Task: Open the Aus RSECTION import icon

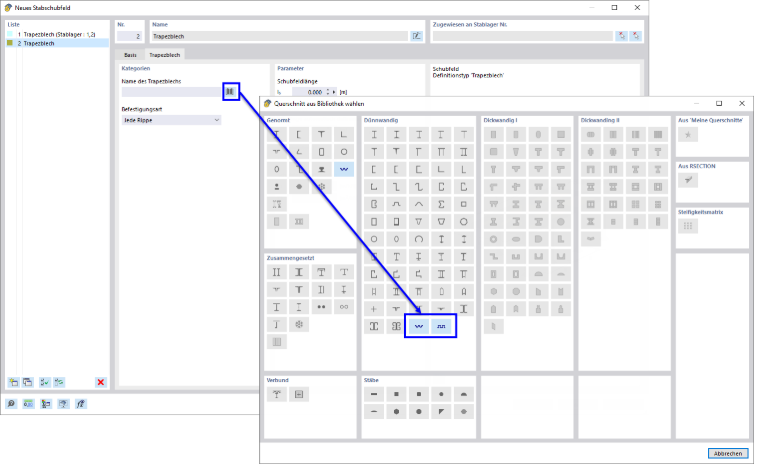Action: (x=688, y=180)
